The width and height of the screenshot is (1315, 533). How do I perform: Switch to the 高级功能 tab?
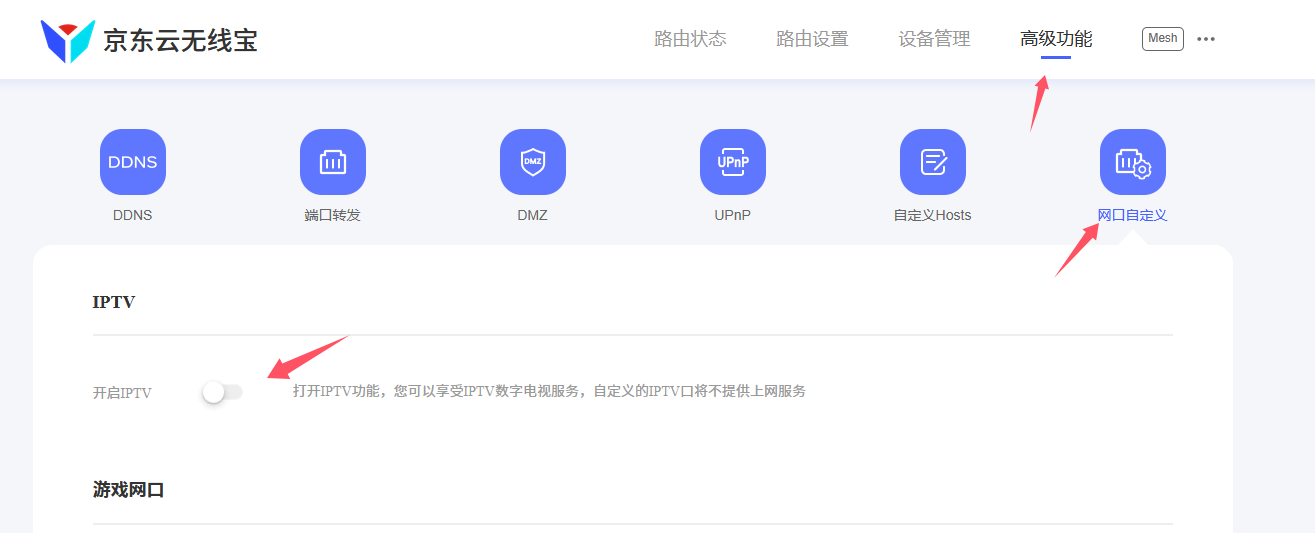tap(1056, 39)
